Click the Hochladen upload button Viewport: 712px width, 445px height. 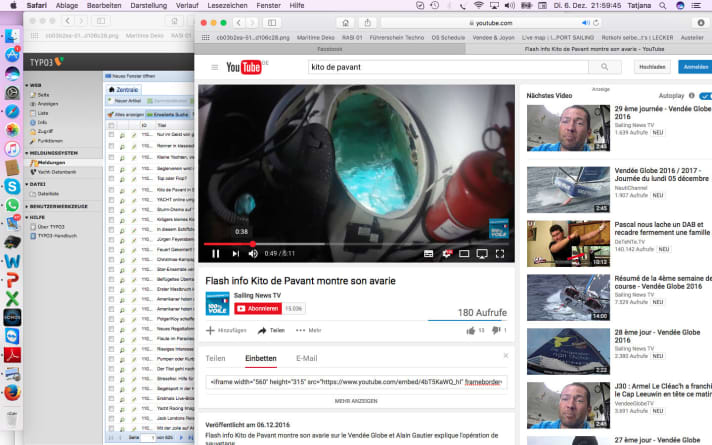pyautogui.click(x=652, y=67)
